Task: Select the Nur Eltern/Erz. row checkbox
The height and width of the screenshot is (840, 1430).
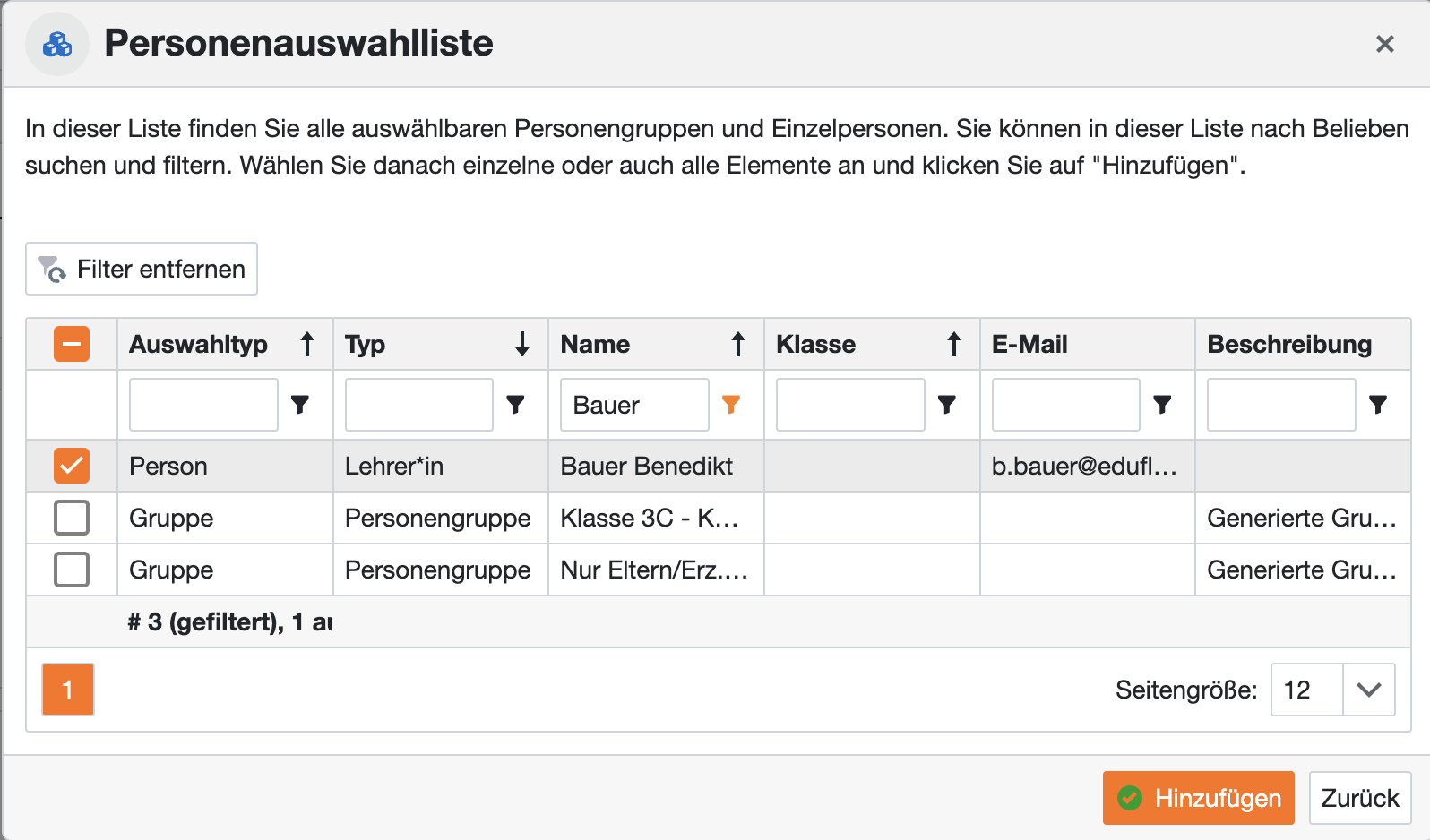Action: 72,570
